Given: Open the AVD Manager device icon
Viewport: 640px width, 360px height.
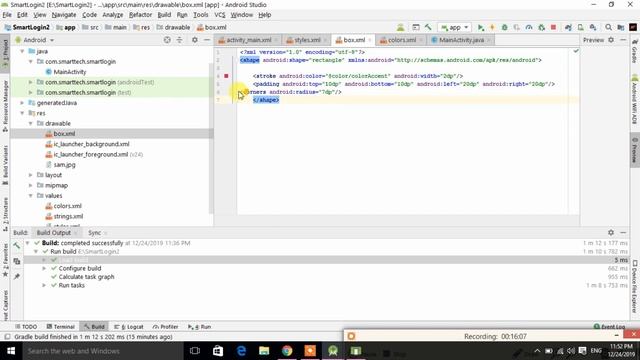Looking at the screenshot, I should pos(580,27).
